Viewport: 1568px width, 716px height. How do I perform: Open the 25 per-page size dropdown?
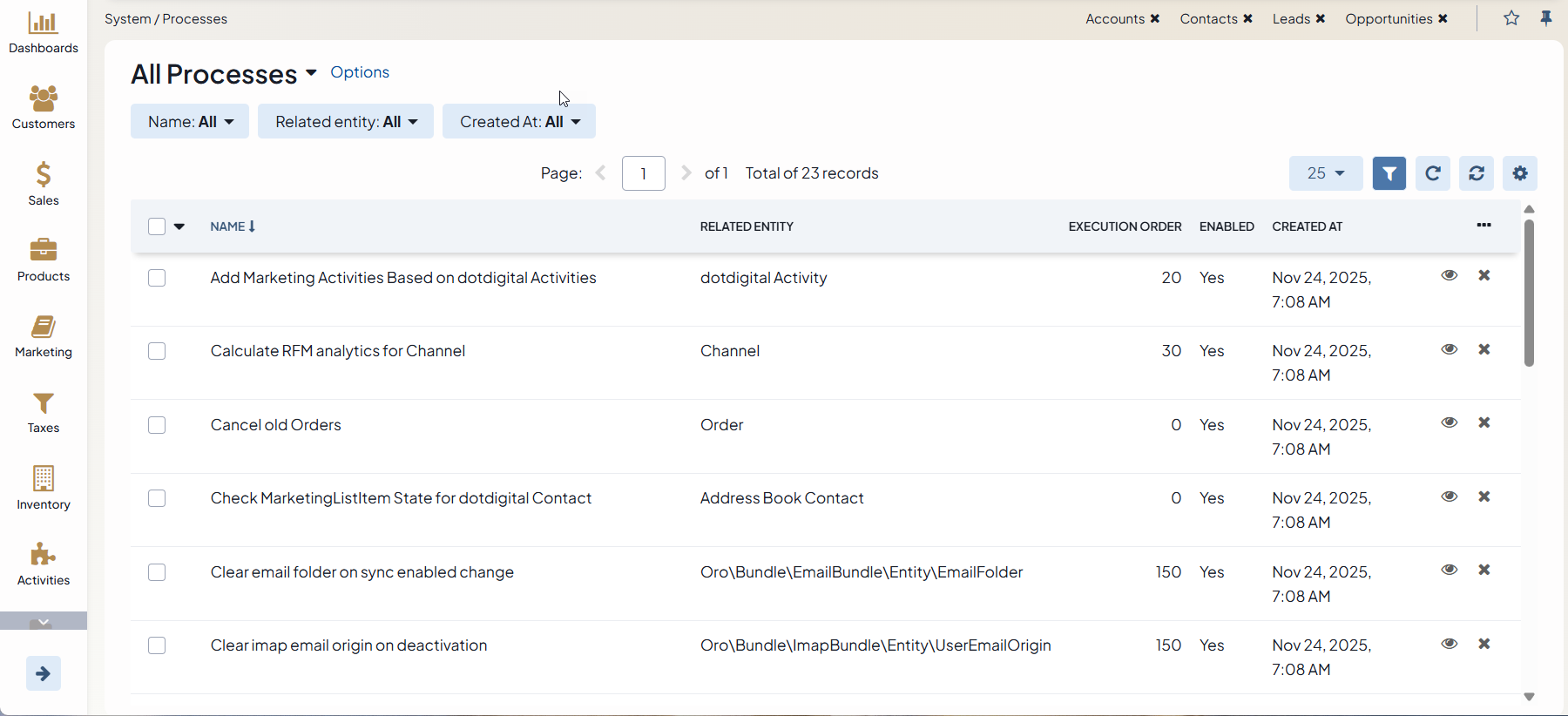click(1325, 173)
